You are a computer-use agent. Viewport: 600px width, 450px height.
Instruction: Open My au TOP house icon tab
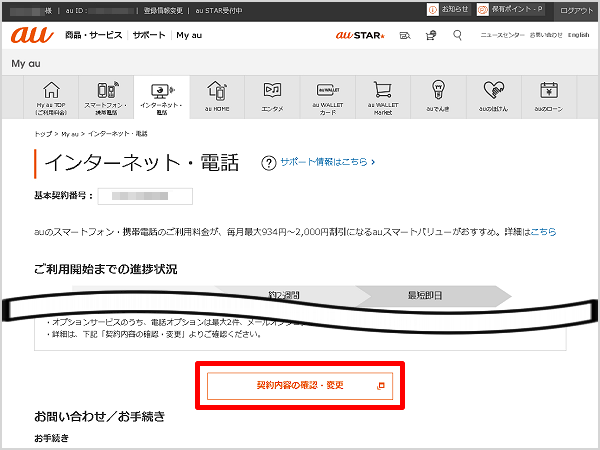(51, 98)
